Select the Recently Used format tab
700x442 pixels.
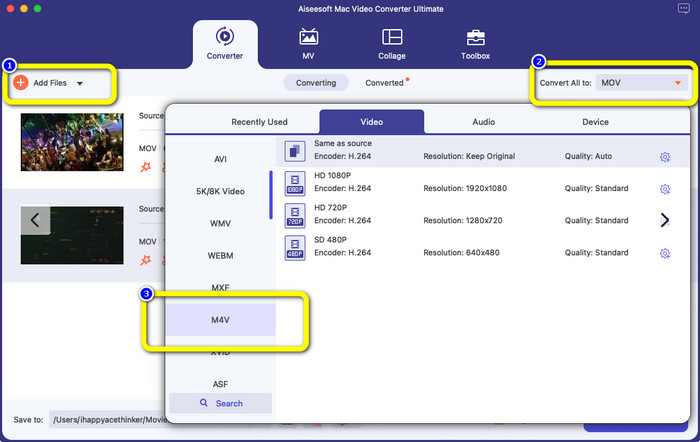pyautogui.click(x=259, y=122)
